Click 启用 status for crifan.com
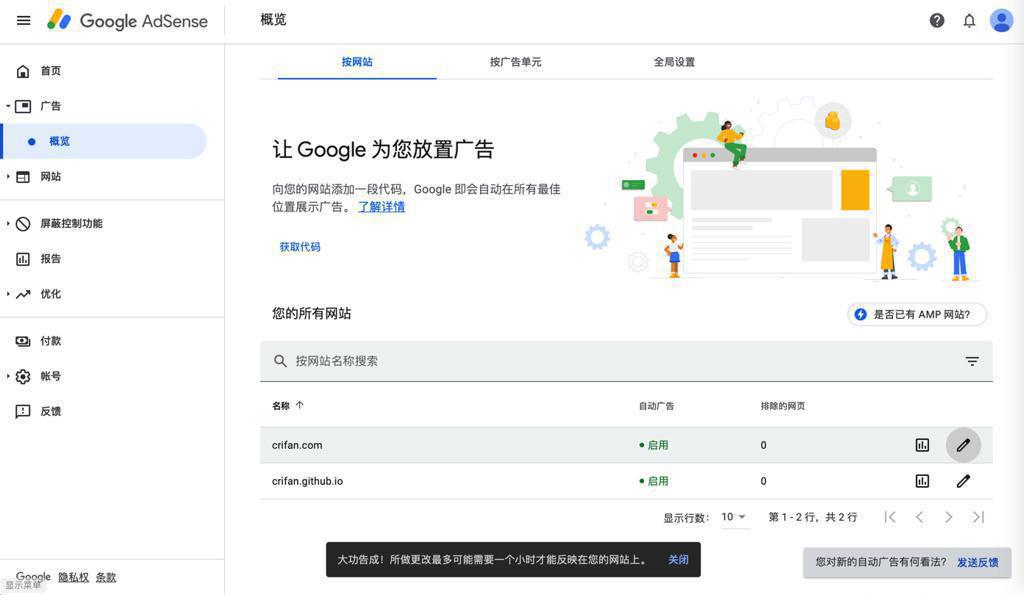1024x595 pixels. coord(654,445)
